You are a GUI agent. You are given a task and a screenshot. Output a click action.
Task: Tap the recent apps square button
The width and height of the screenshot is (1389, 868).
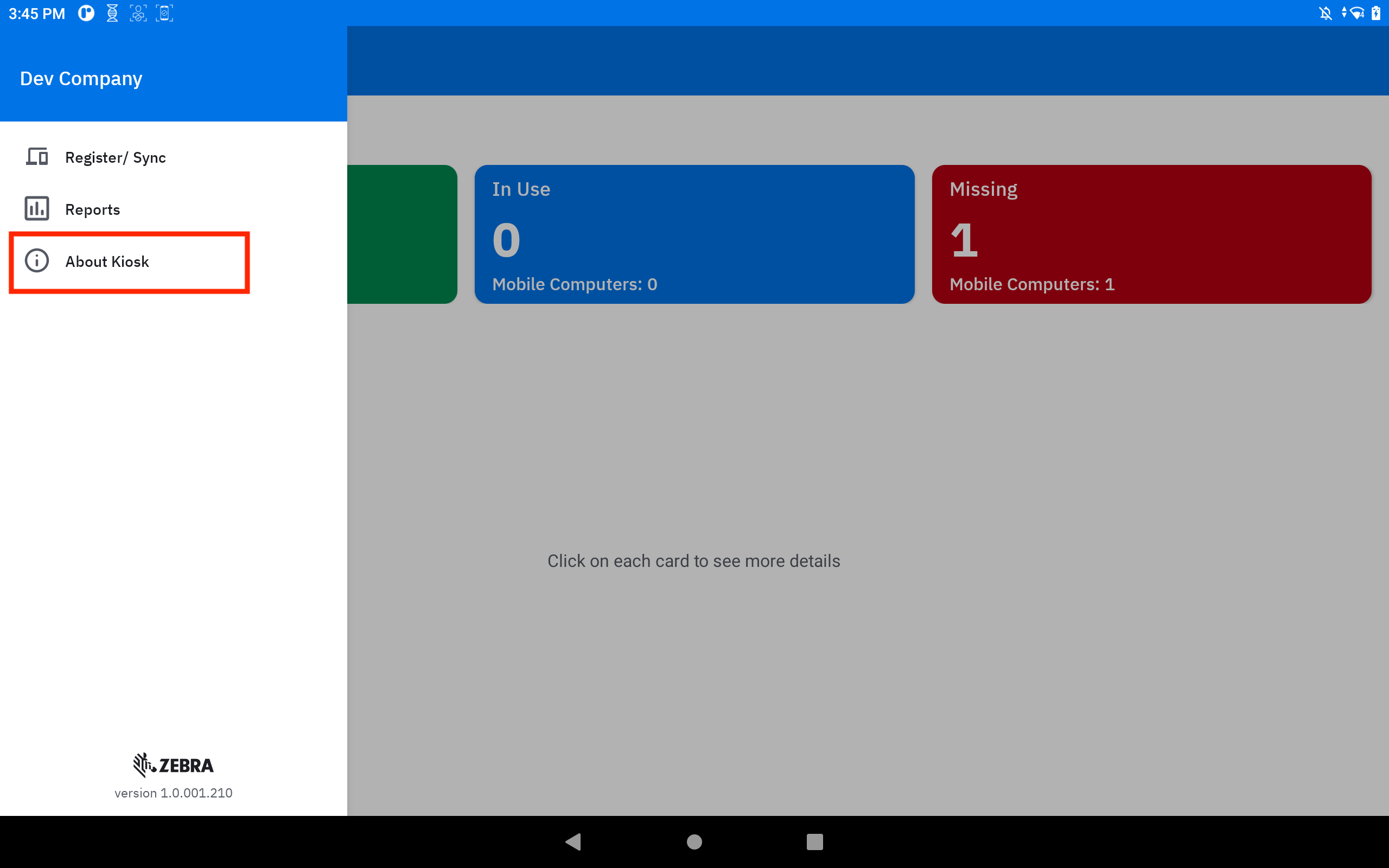pos(814,841)
